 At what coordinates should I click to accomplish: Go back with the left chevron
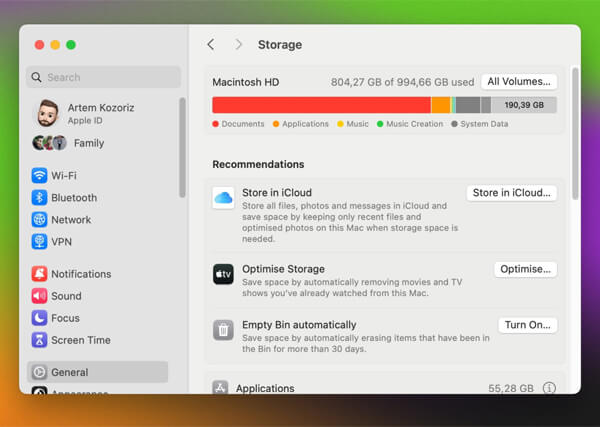(211, 44)
